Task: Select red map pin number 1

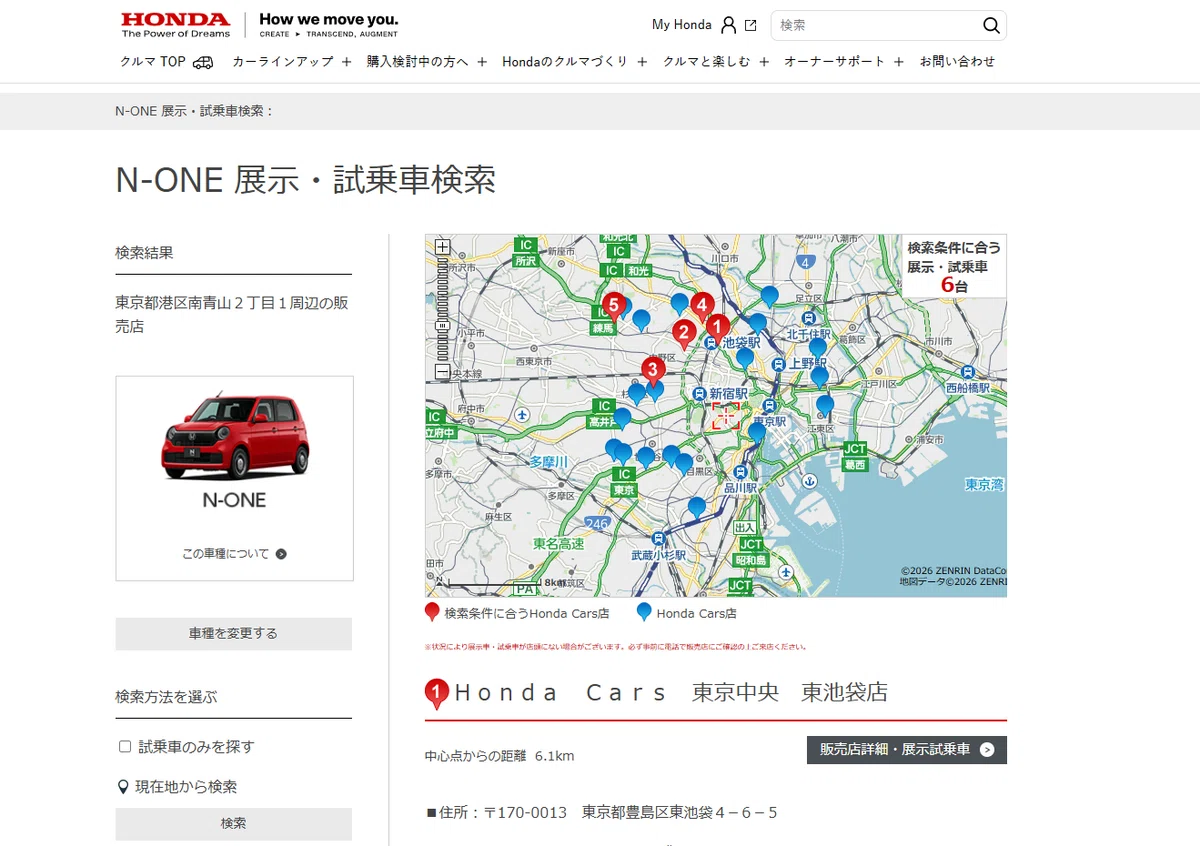Action: [x=717, y=328]
